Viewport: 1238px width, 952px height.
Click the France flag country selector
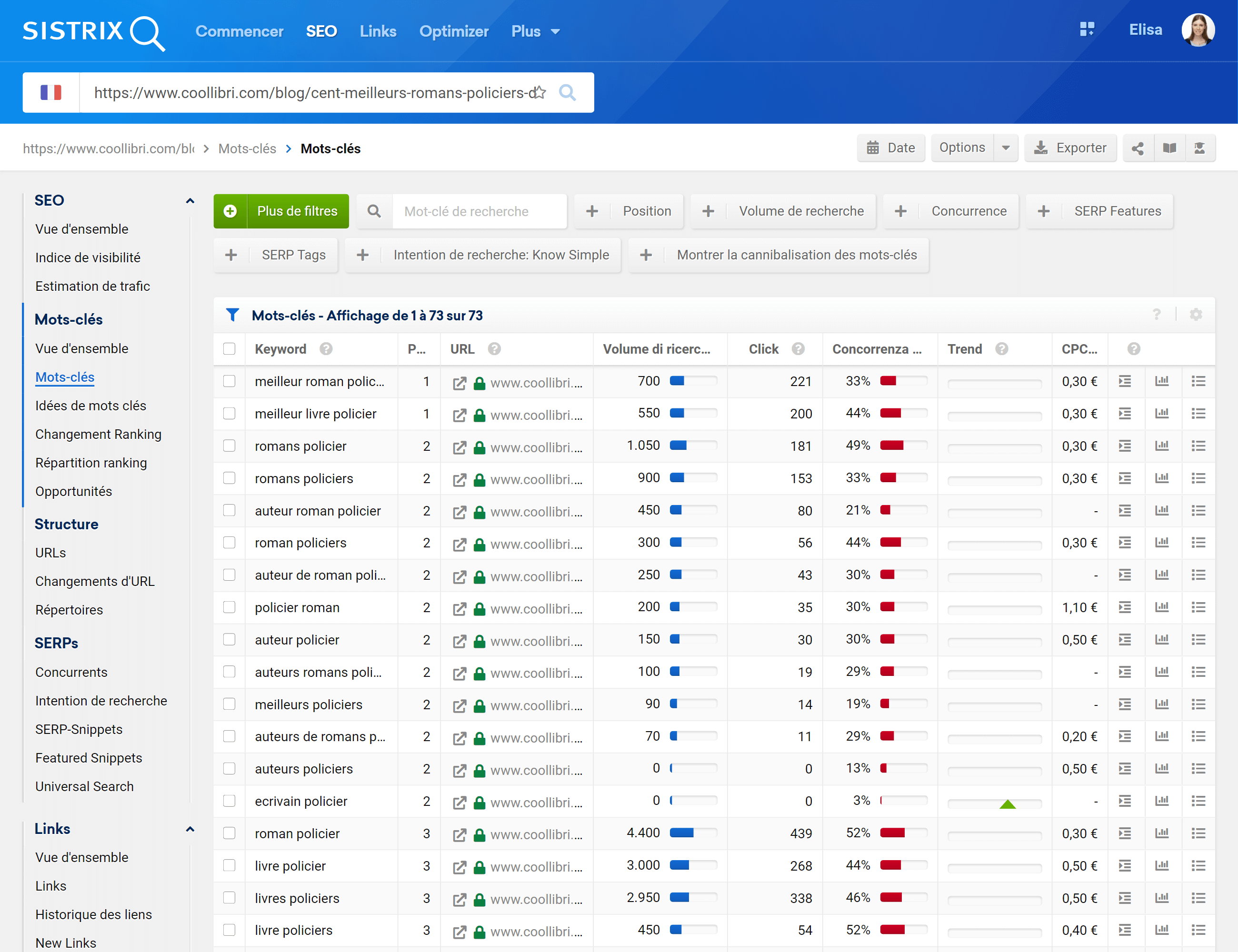point(51,92)
